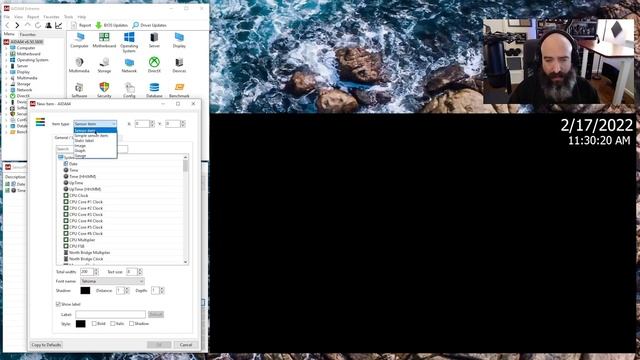Open the Multimedia category icon
640x360 pixels.
click(79, 65)
